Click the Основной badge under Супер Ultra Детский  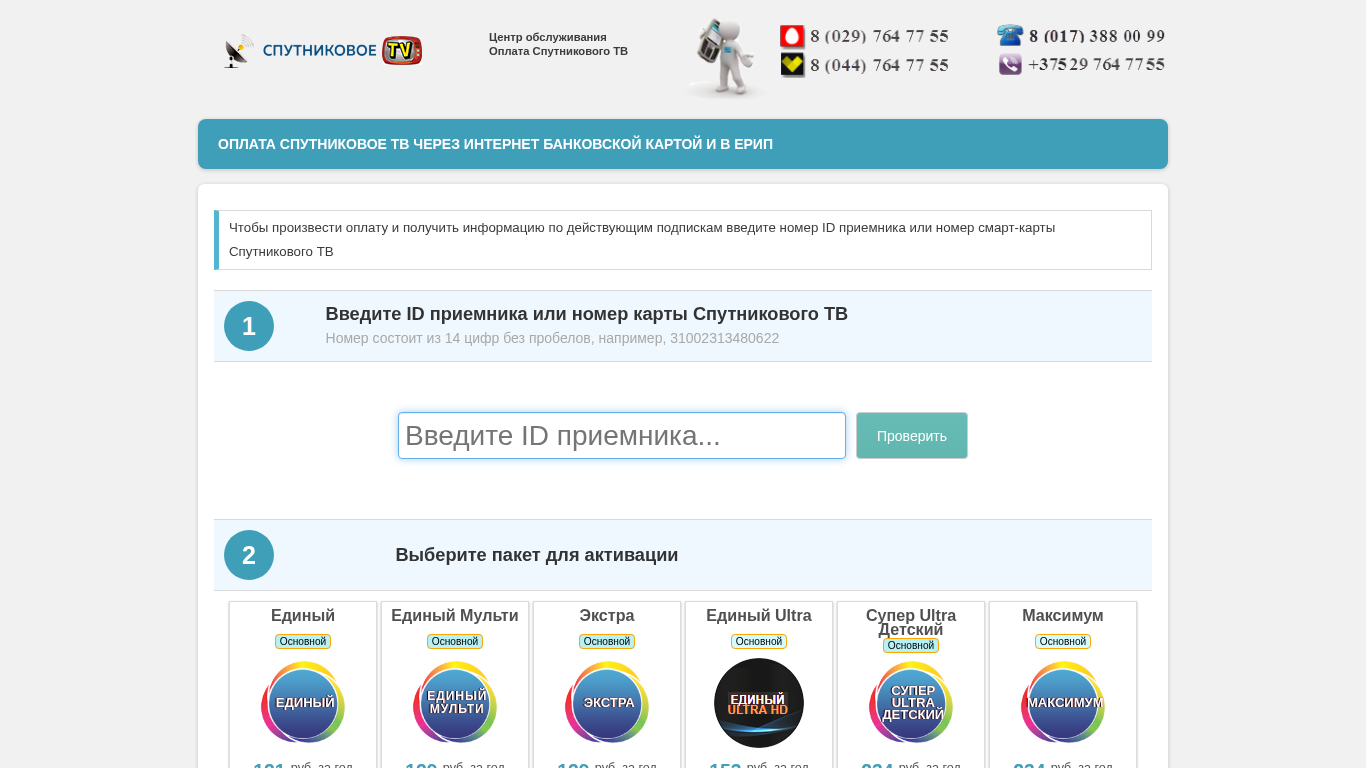coord(911,646)
